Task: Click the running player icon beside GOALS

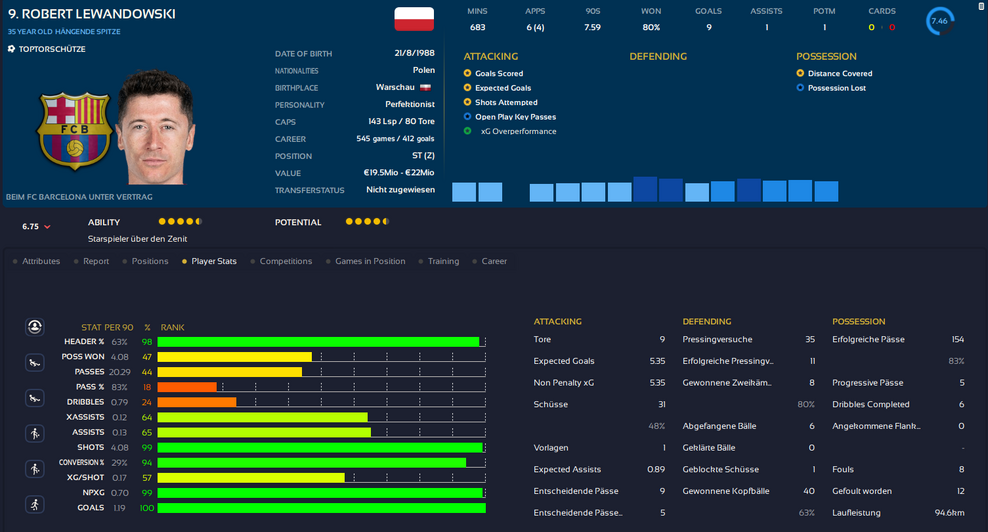Action: click(35, 504)
